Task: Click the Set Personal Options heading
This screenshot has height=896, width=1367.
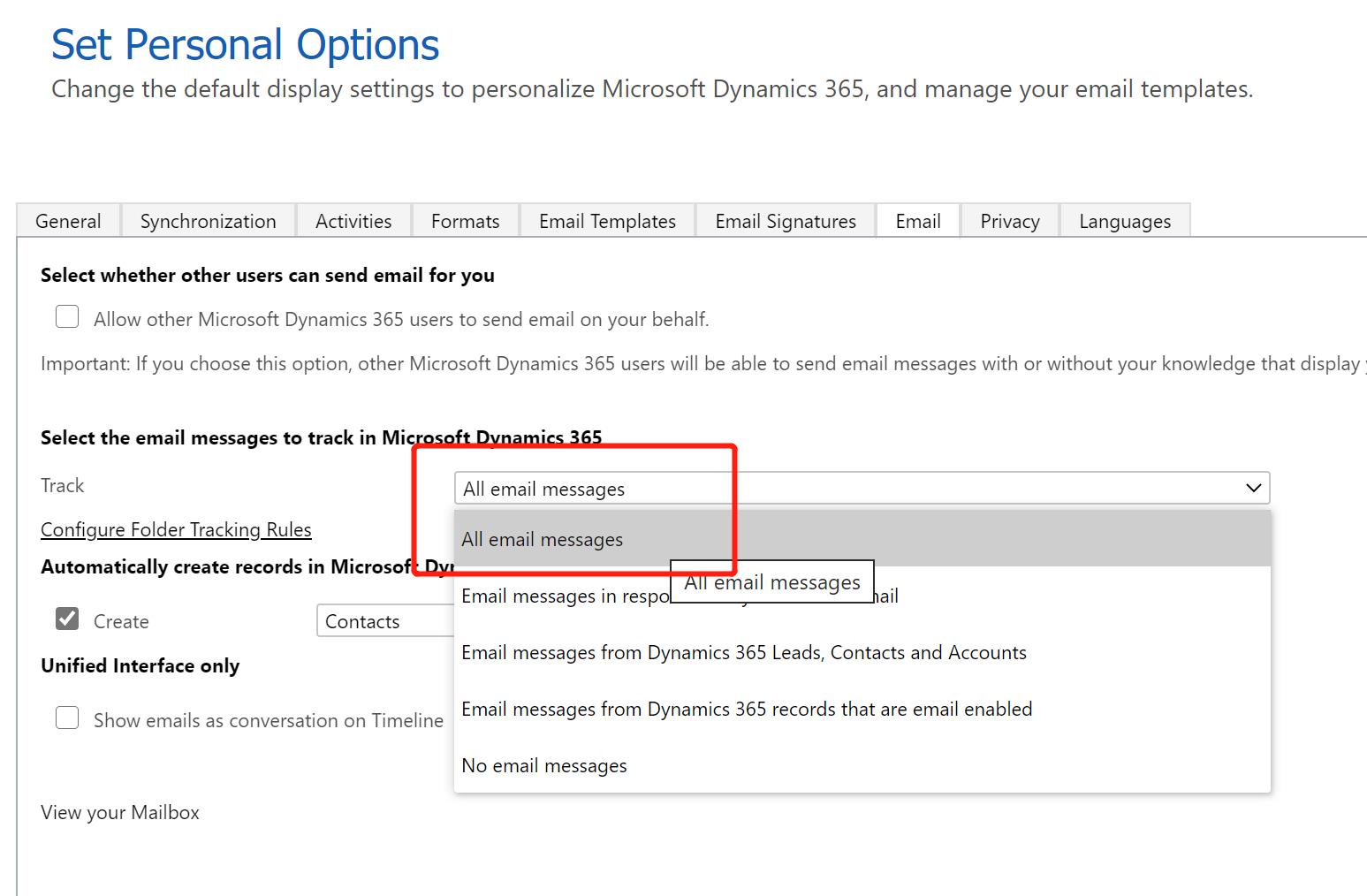Action: pyautogui.click(x=245, y=44)
